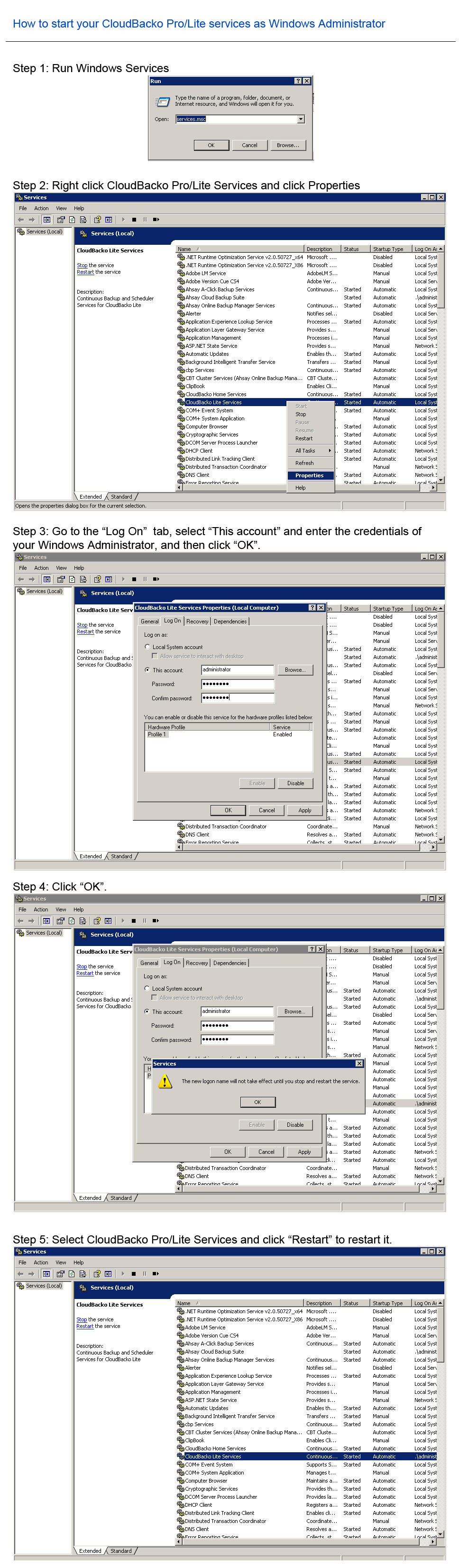Click the Restart Service toolbar icon in Step 5 window
459x1568 pixels.
coord(155,1274)
